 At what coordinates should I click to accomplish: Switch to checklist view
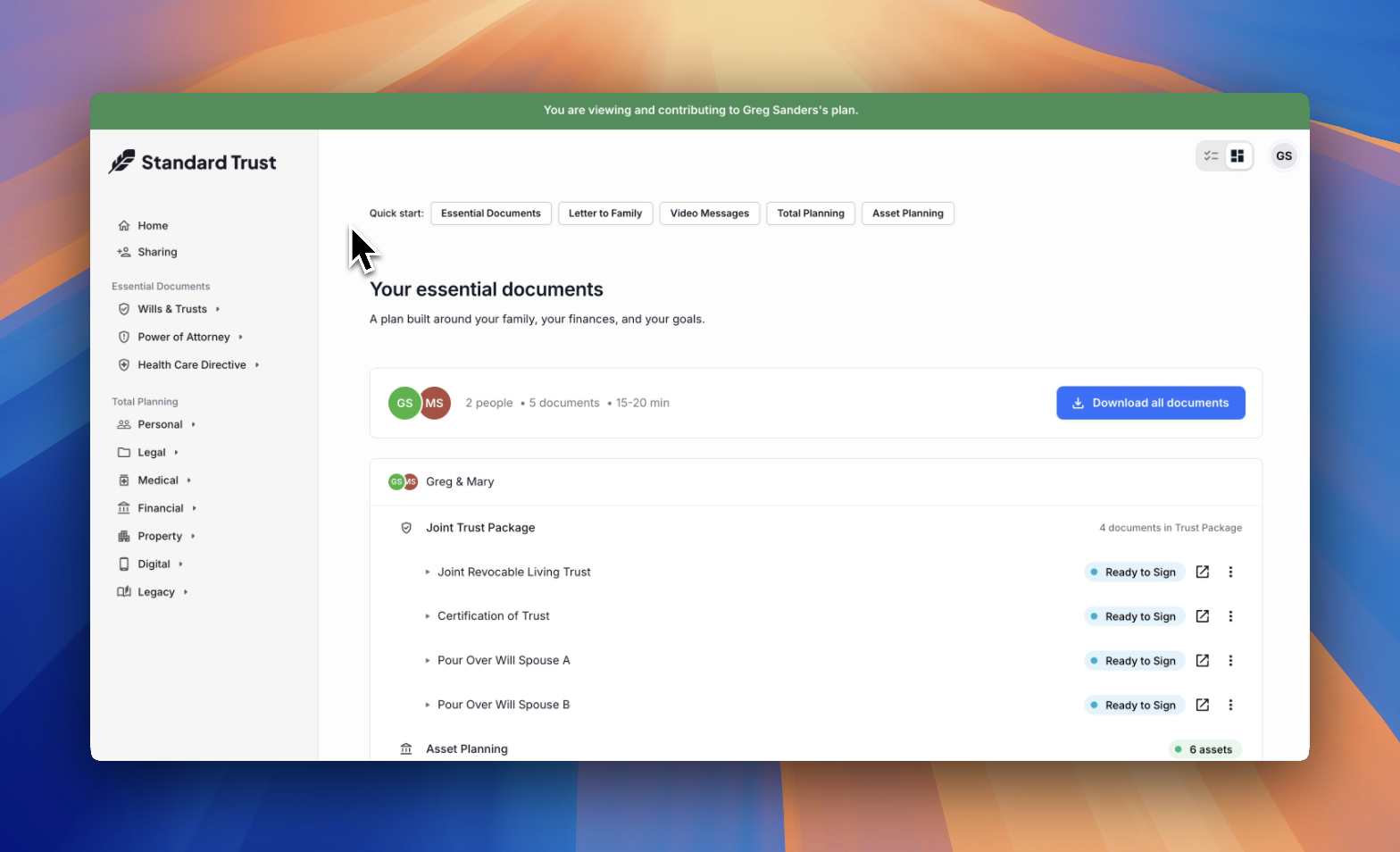[1212, 156]
